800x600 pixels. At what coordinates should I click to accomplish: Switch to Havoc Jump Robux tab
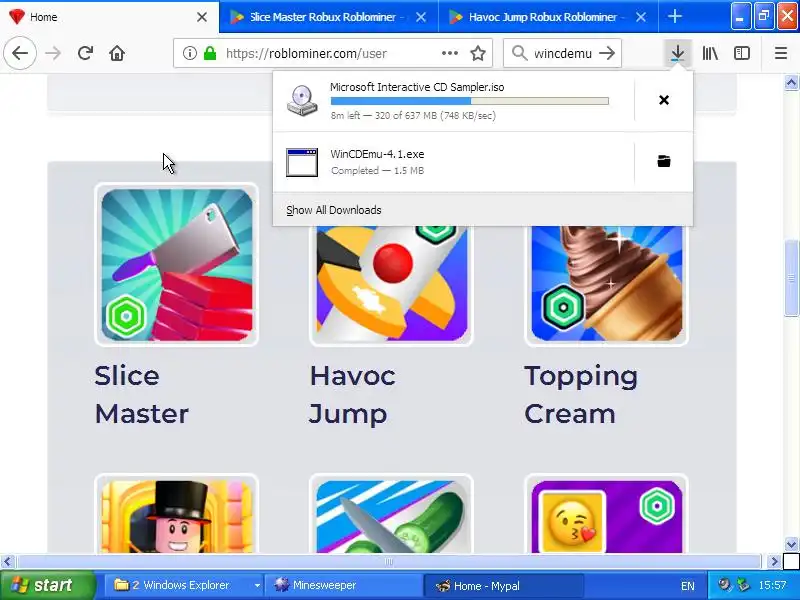tap(542, 17)
